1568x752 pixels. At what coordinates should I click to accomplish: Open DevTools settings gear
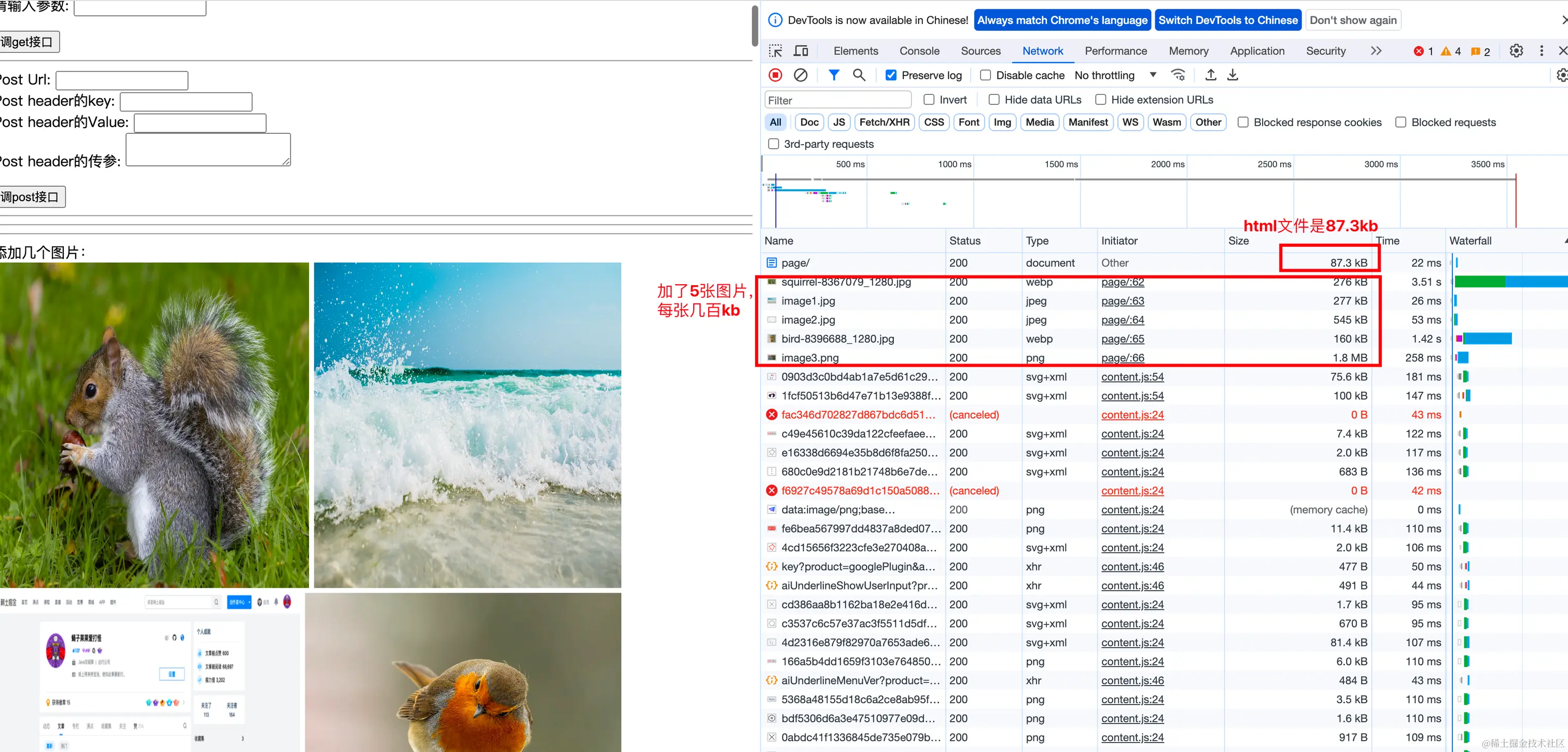pyautogui.click(x=1516, y=51)
